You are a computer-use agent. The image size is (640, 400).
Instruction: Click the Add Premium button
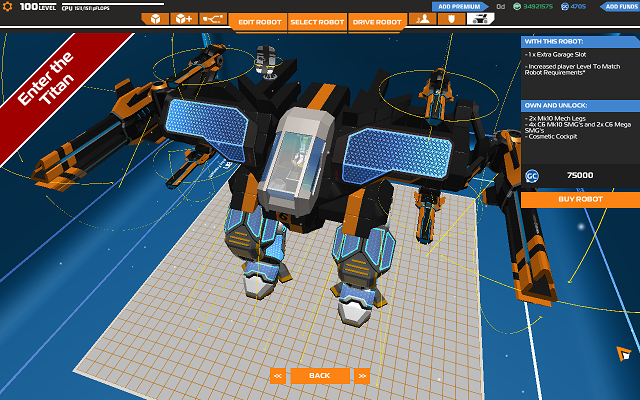(x=460, y=7)
